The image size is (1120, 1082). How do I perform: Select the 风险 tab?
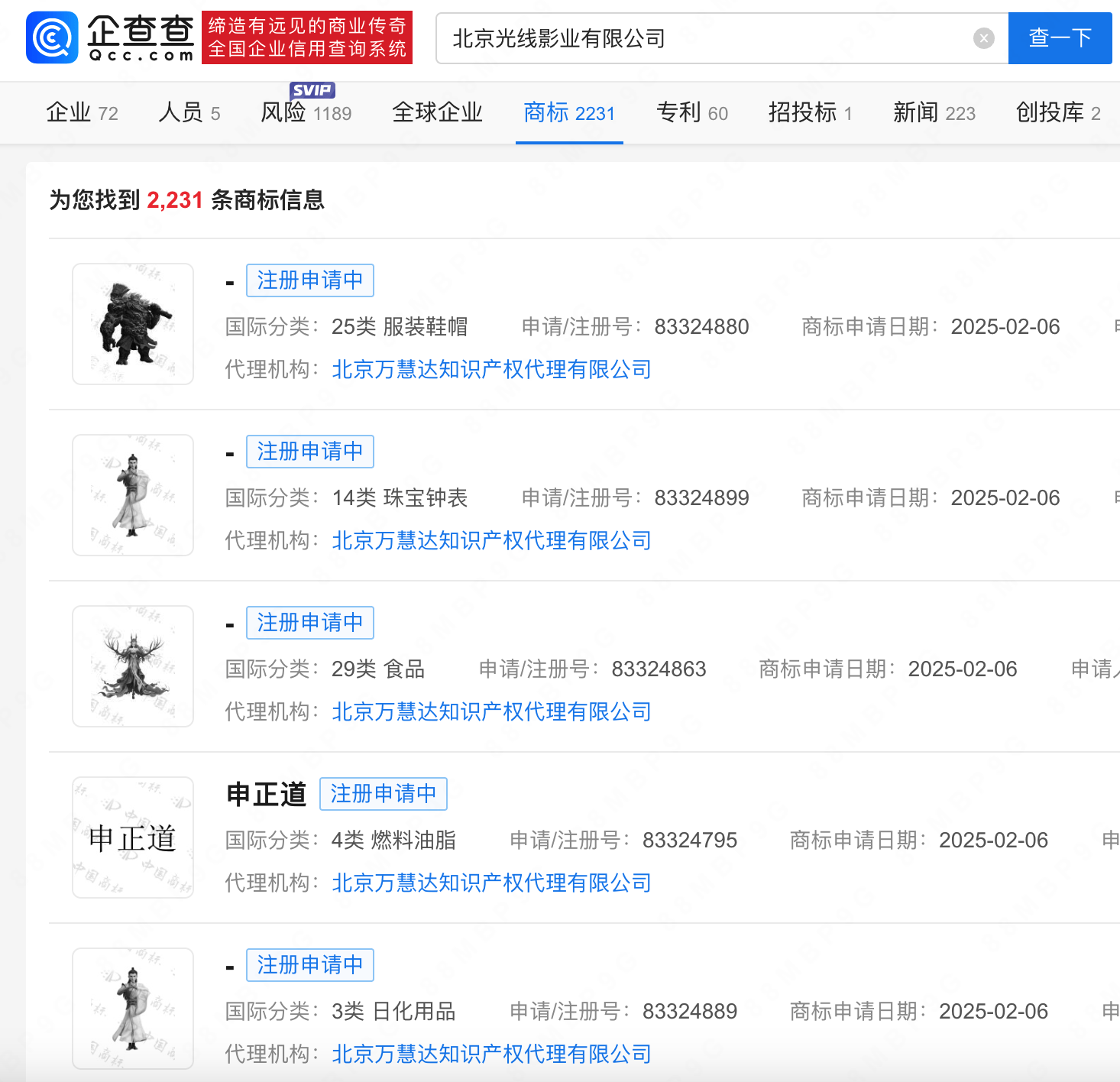306,113
